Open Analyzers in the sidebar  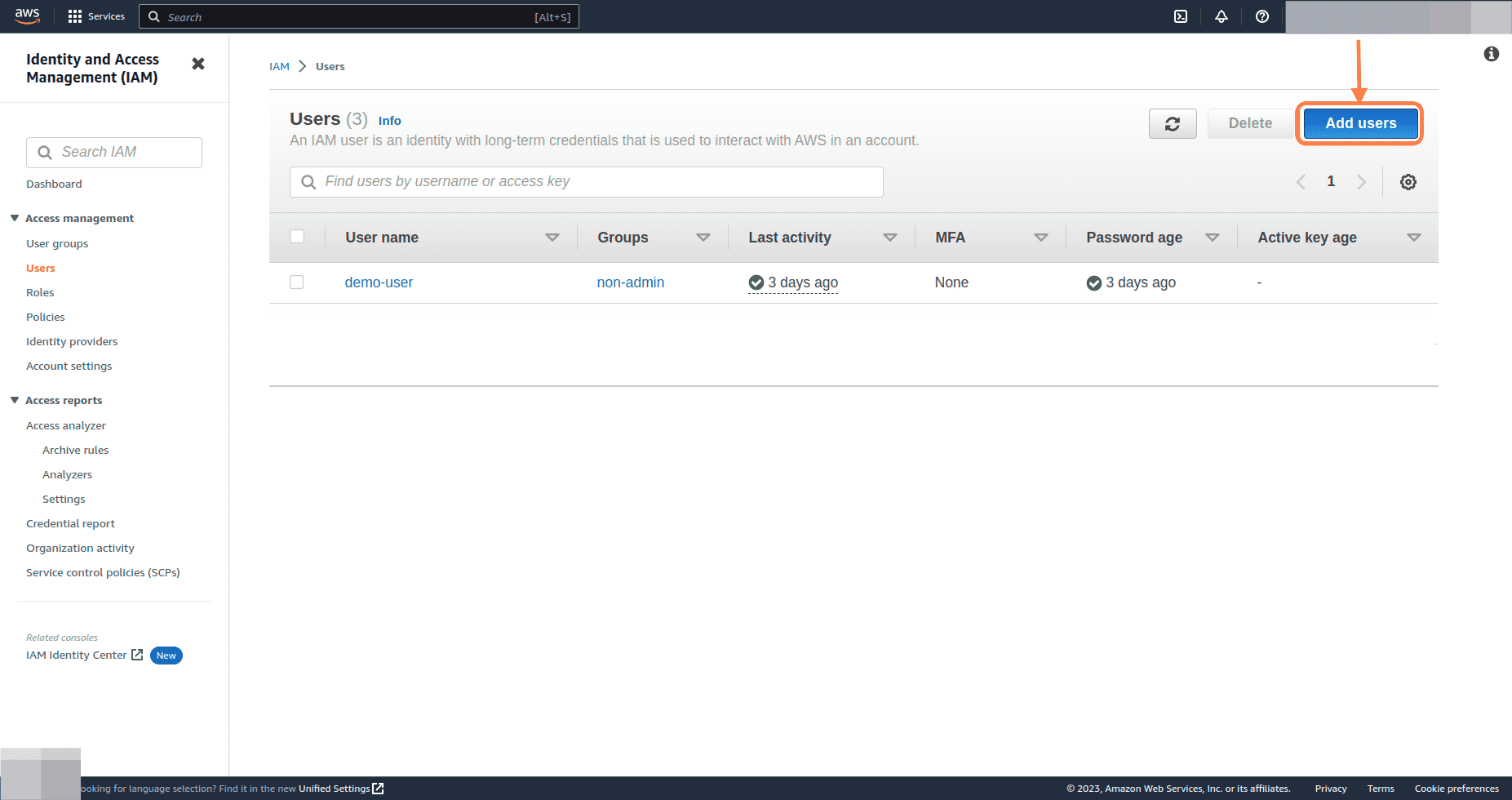coord(67,474)
